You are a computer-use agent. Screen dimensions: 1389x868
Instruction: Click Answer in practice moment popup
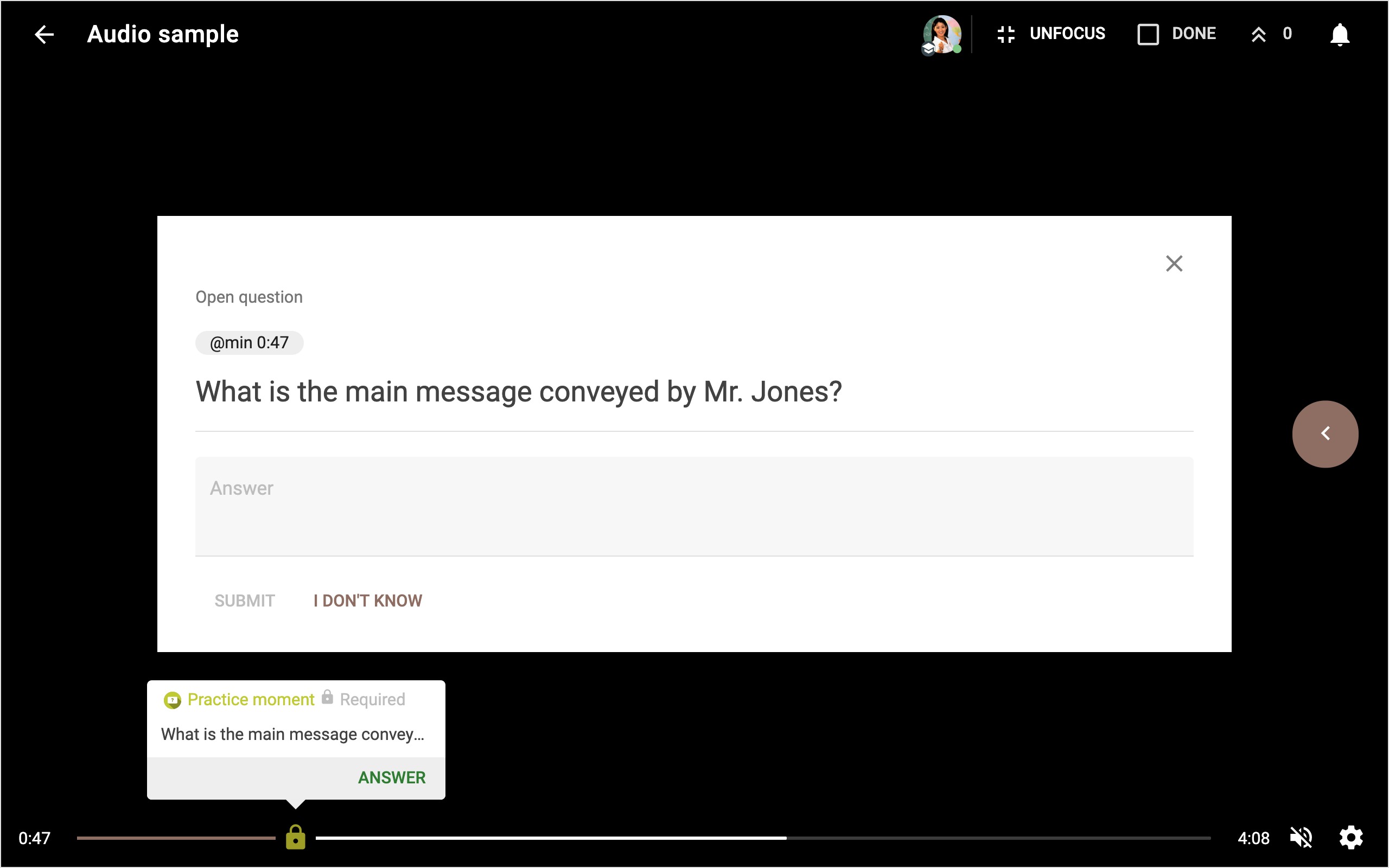click(x=391, y=777)
